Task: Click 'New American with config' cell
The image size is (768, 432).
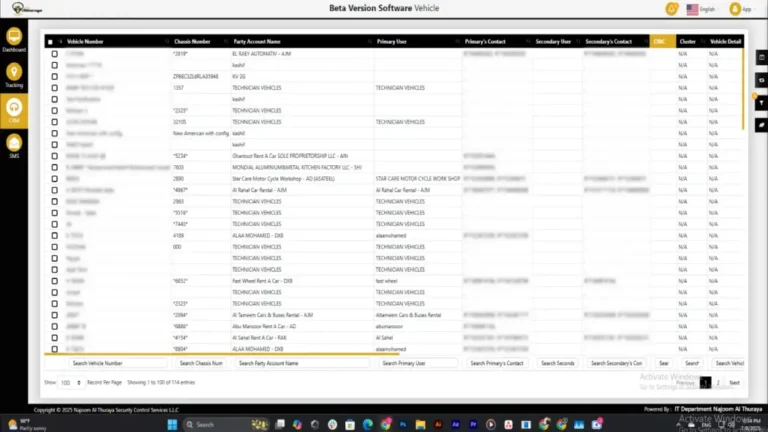Action: pyautogui.click(x=200, y=133)
